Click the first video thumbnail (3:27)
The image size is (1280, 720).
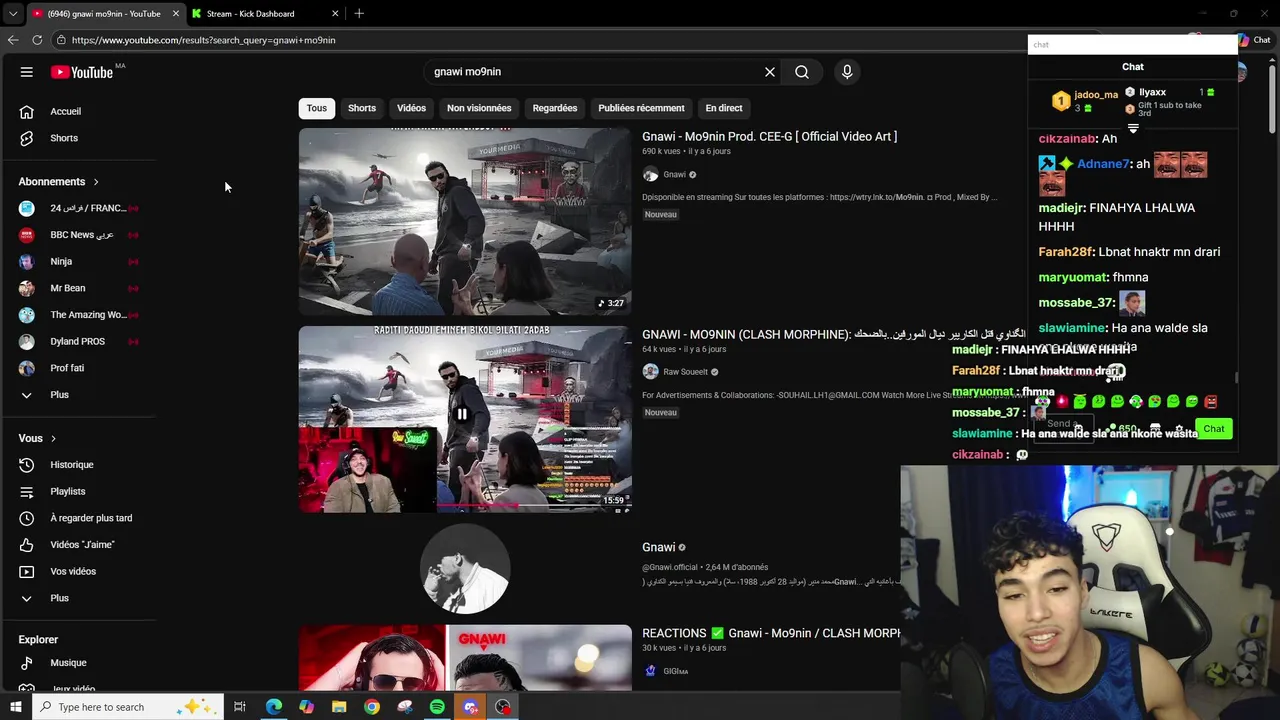click(465, 222)
